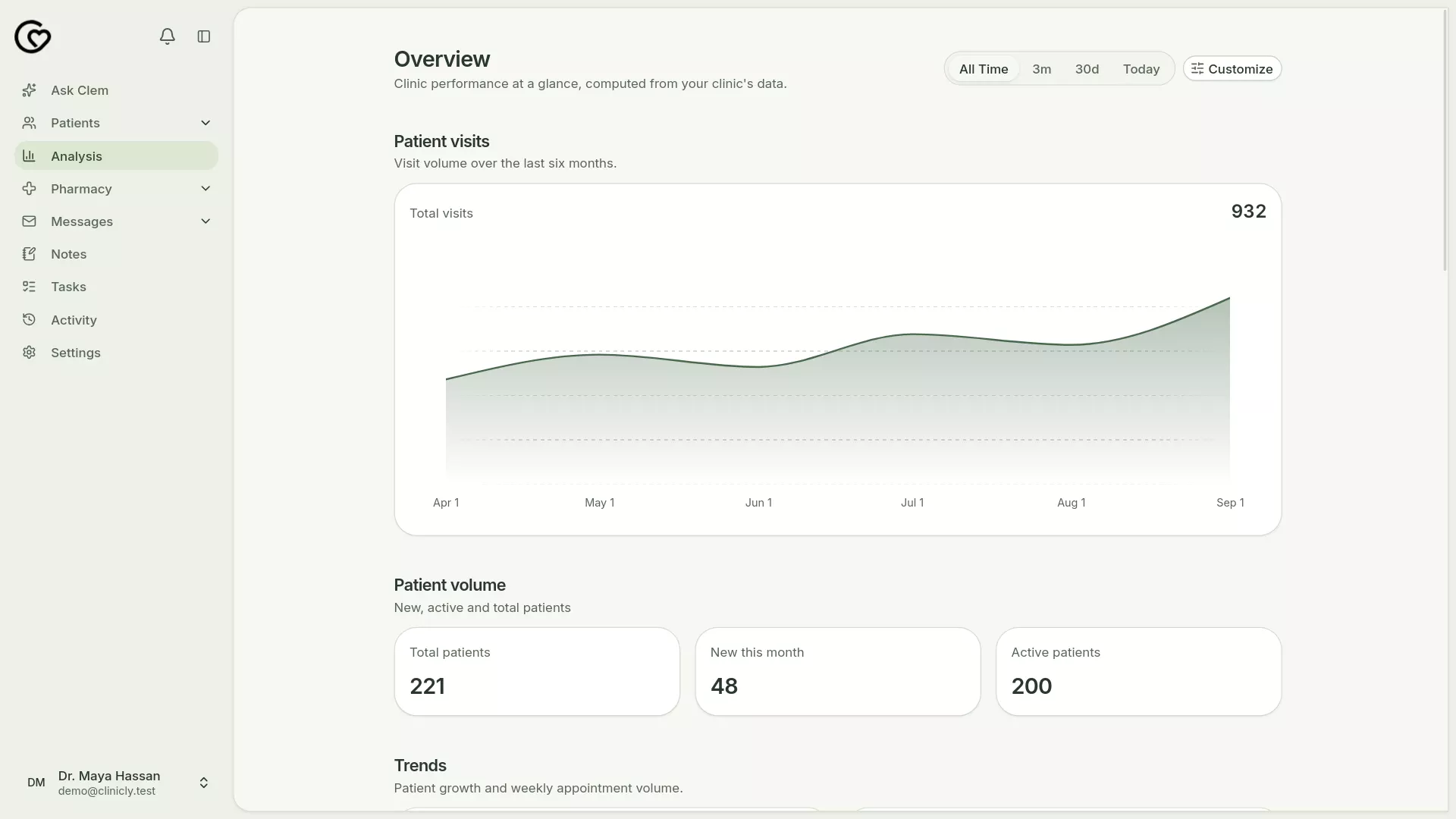Click the Jul 1 axis label

point(912,503)
